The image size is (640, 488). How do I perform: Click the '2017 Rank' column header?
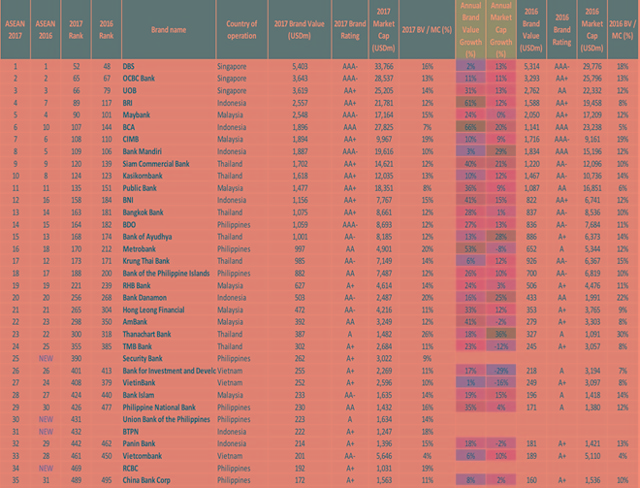click(76, 30)
